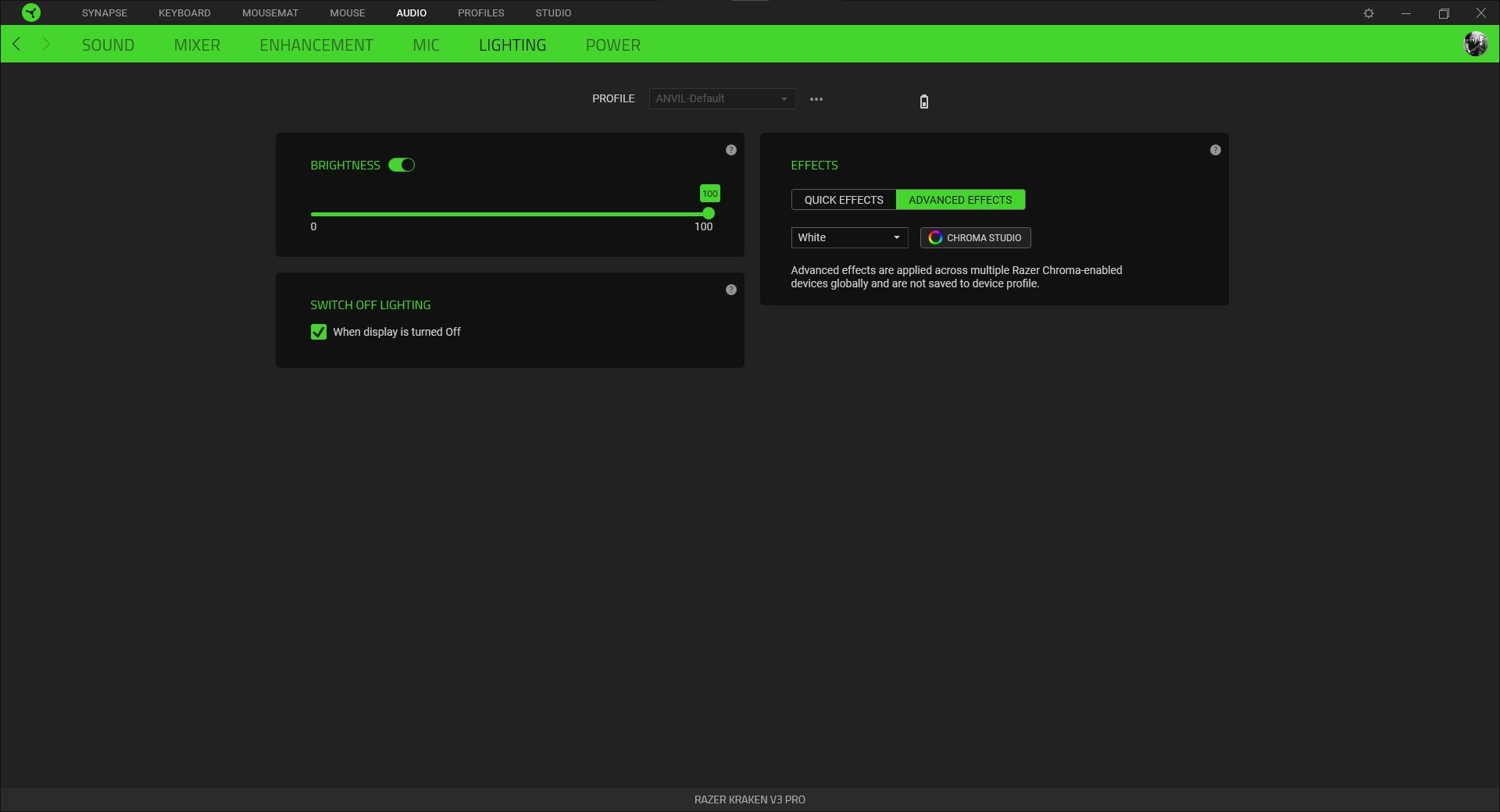
Task: Uncheck 'When display is turned Off'
Action: (318, 332)
